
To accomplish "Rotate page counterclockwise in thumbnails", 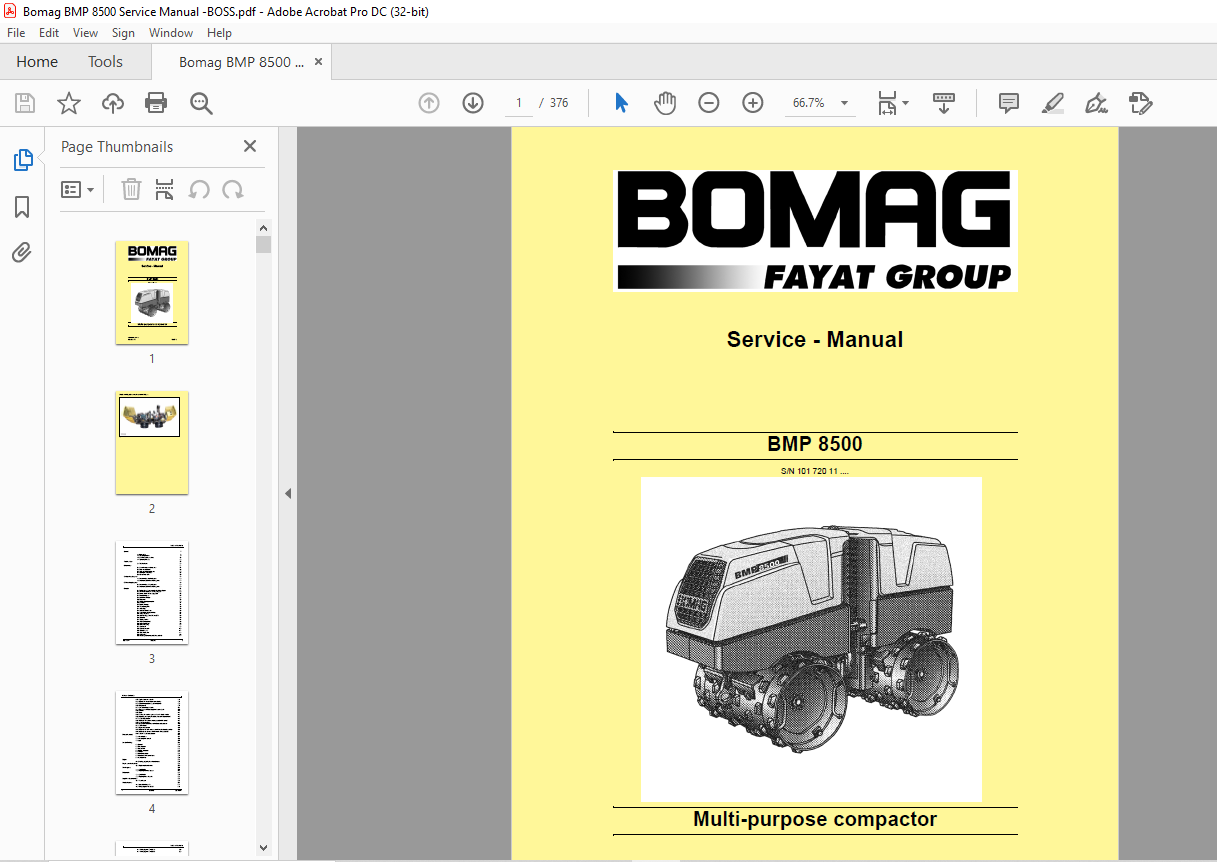I will [x=199, y=189].
